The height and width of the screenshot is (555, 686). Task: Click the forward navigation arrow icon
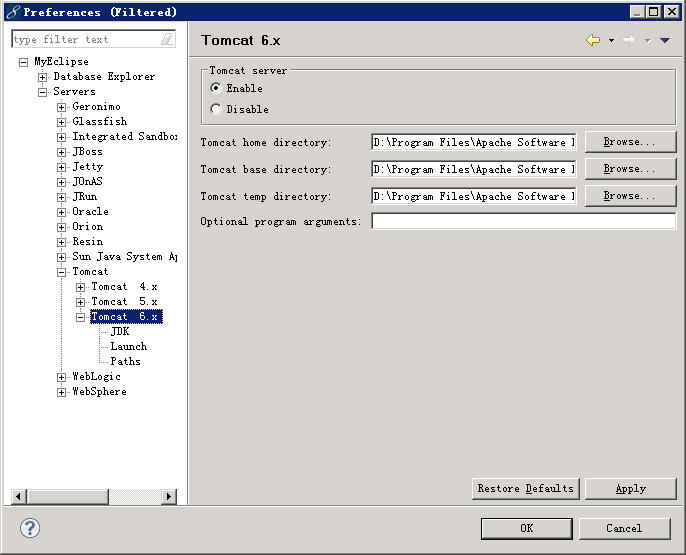[629, 40]
